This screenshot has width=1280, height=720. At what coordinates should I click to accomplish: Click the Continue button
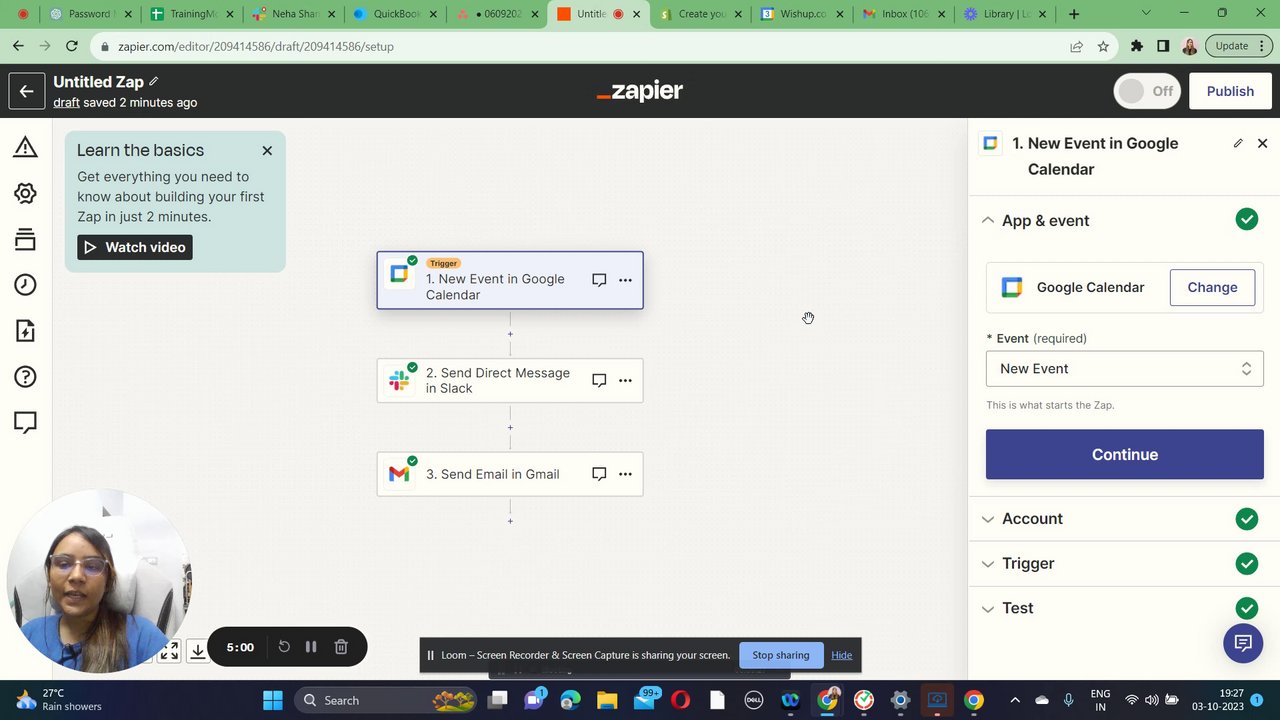click(1124, 454)
